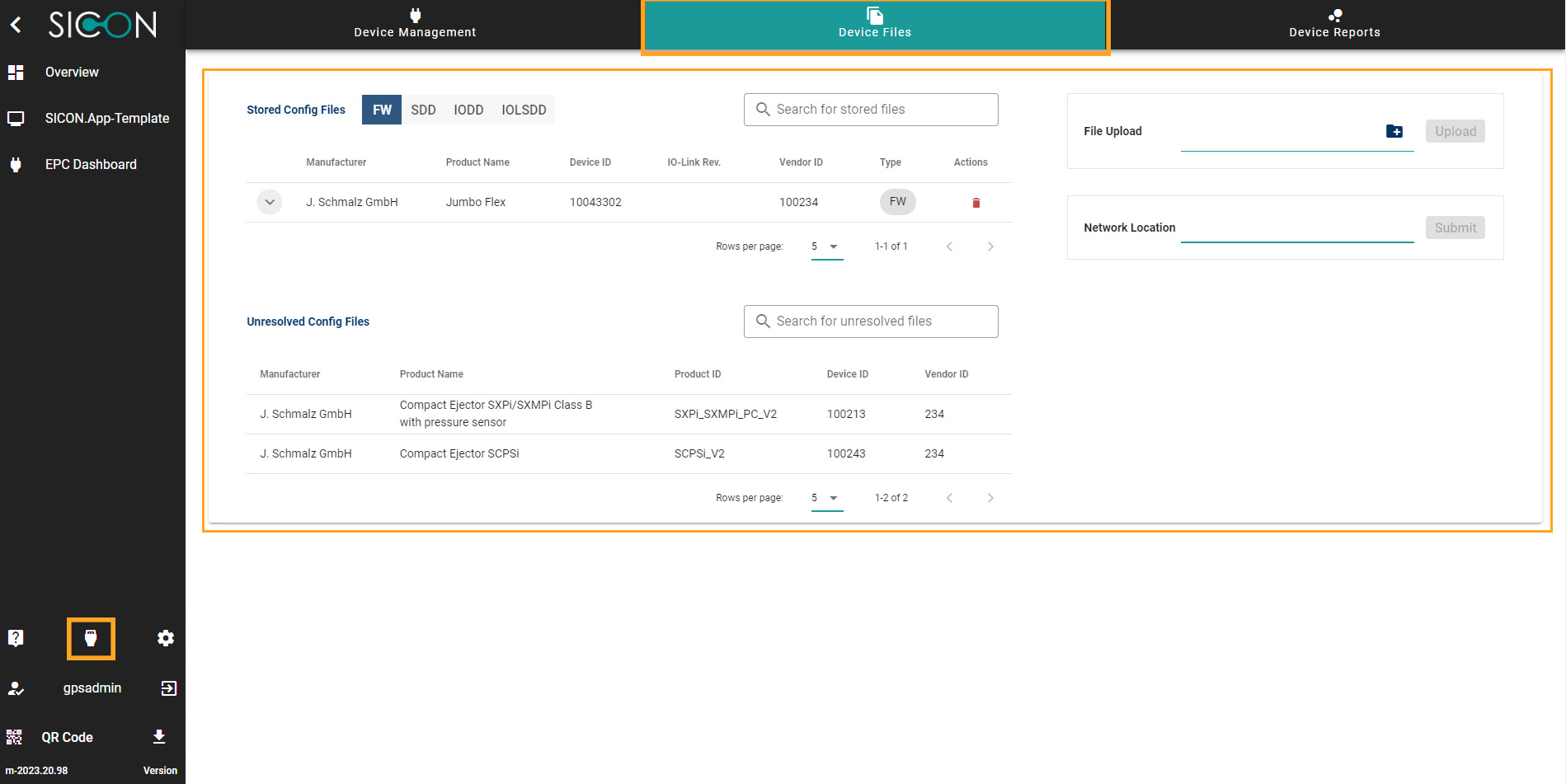Download the QR Code

(x=159, y=737)
